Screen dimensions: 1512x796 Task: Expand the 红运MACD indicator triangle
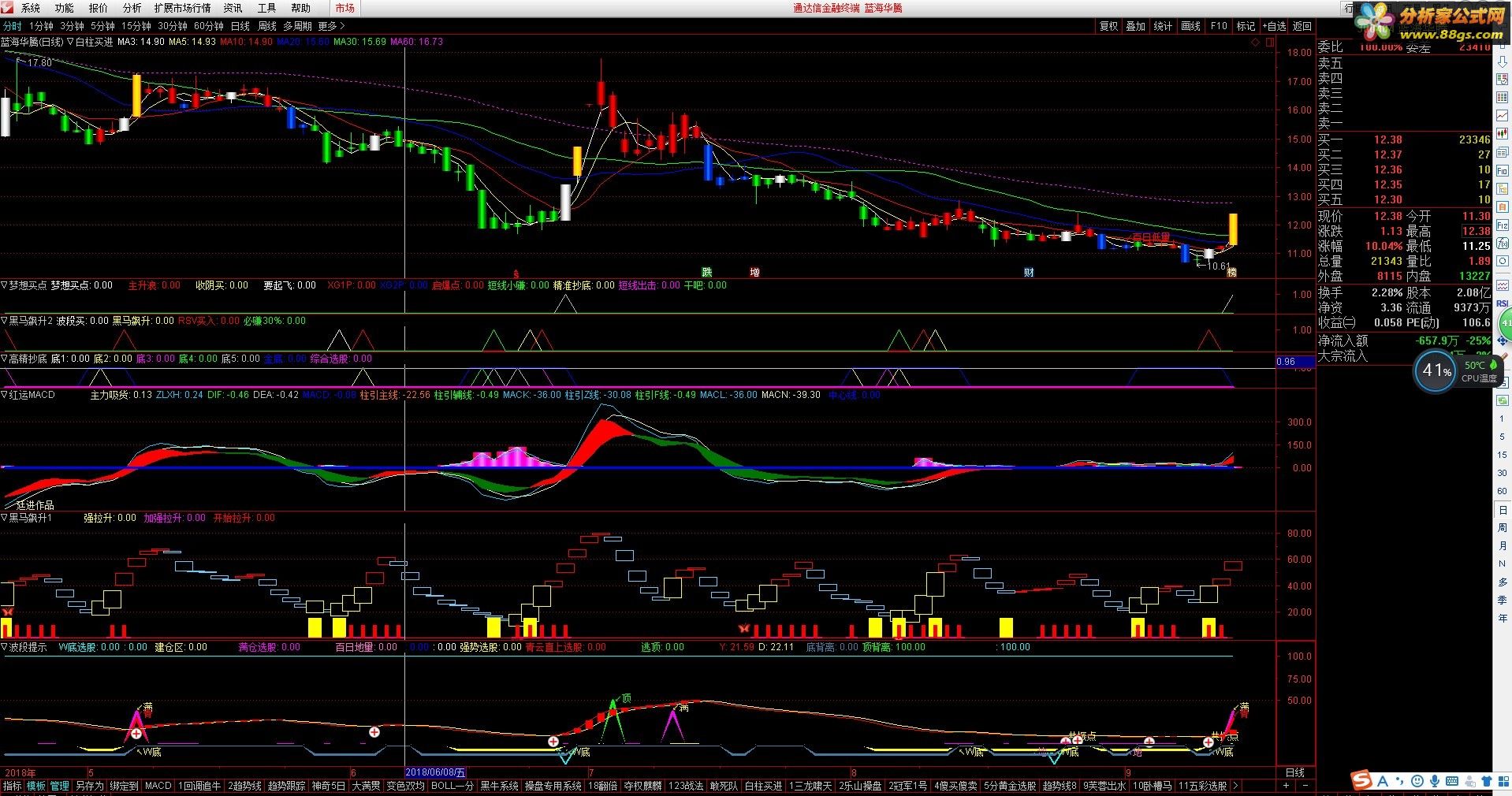pyautogui.click(x=4, y=395)
